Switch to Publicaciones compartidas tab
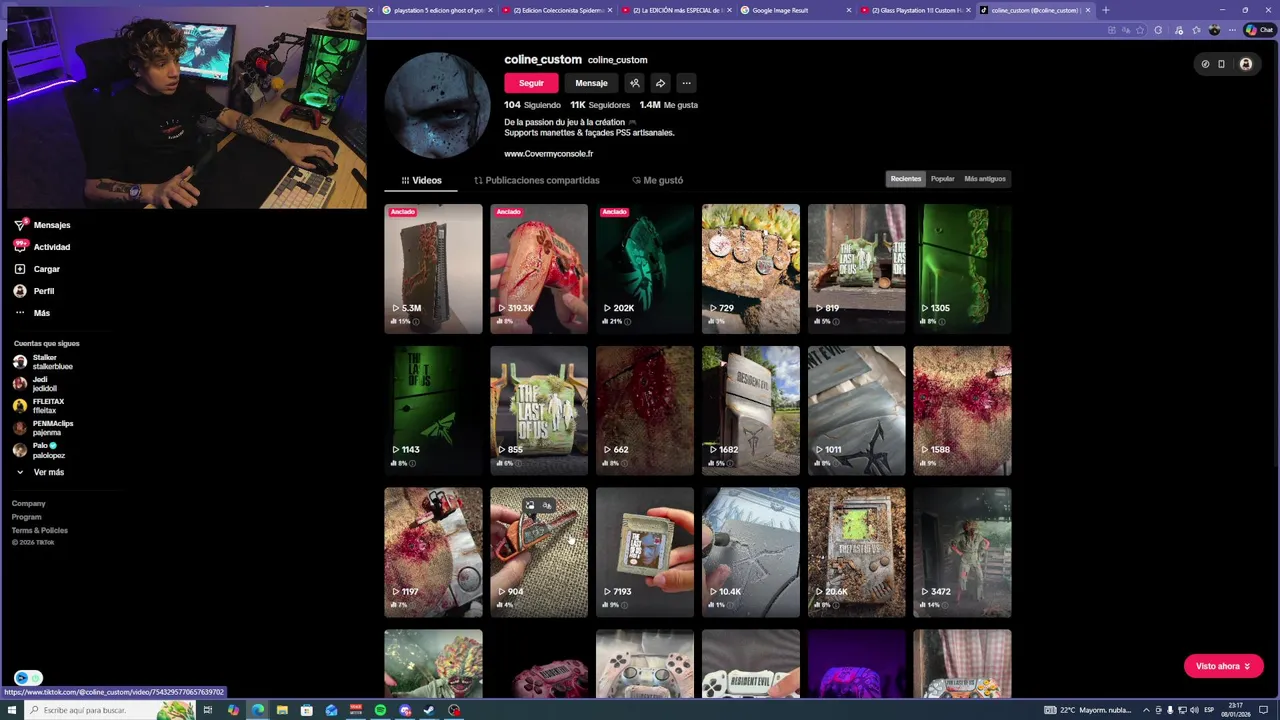Screen dimensions: 1280x720 pyautogui.click(x=537, y=180)
